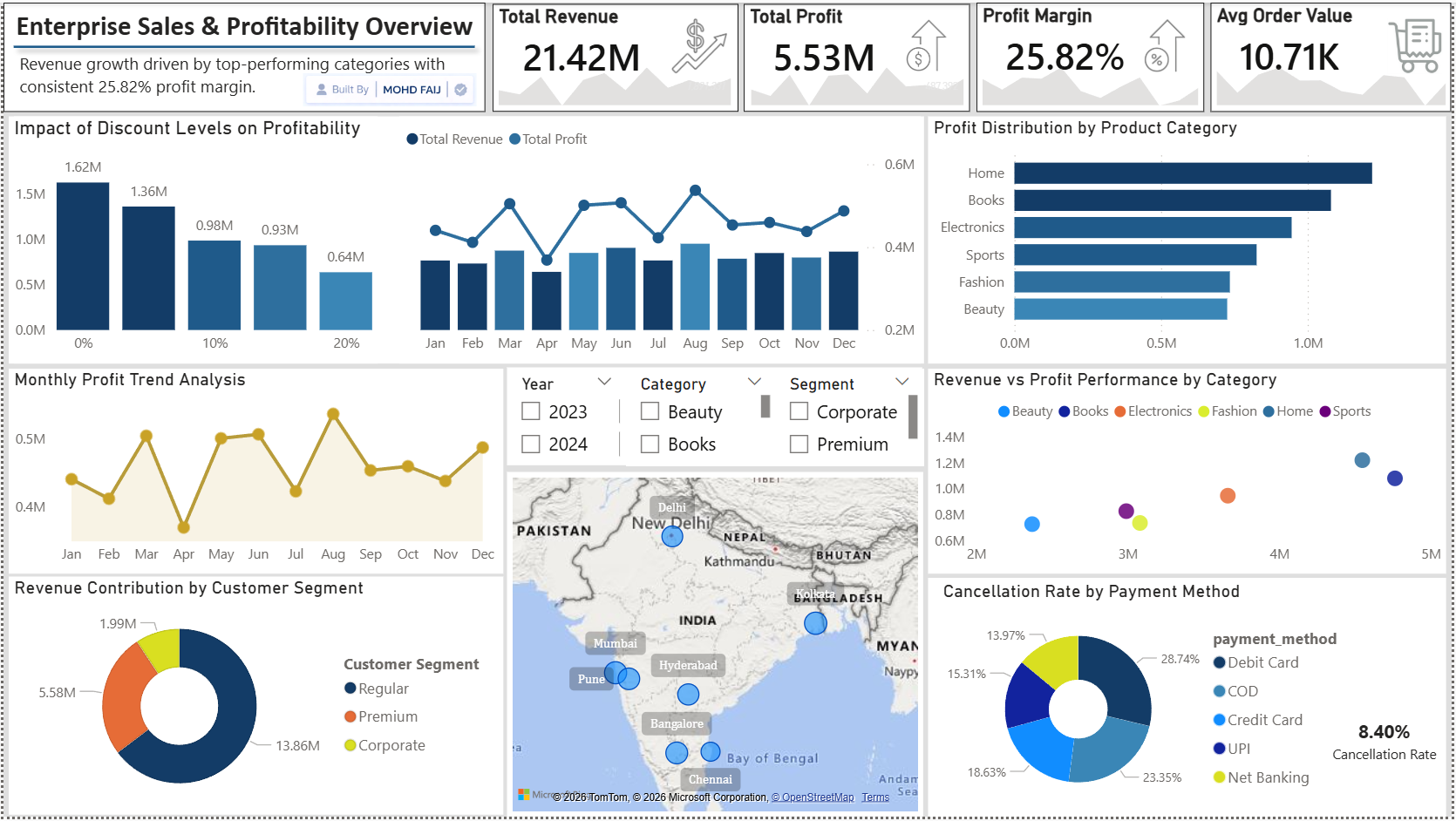Viewport: 1456px width, 821px height.
Task: Click the Avg Order Value cart icon
Action: 1414,45
